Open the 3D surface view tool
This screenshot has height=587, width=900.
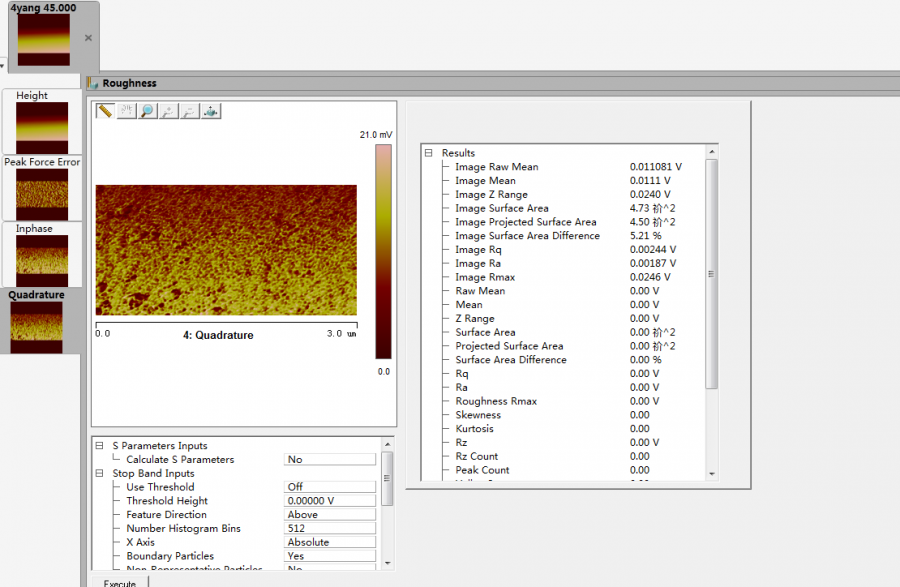click(x=211, y=111)
